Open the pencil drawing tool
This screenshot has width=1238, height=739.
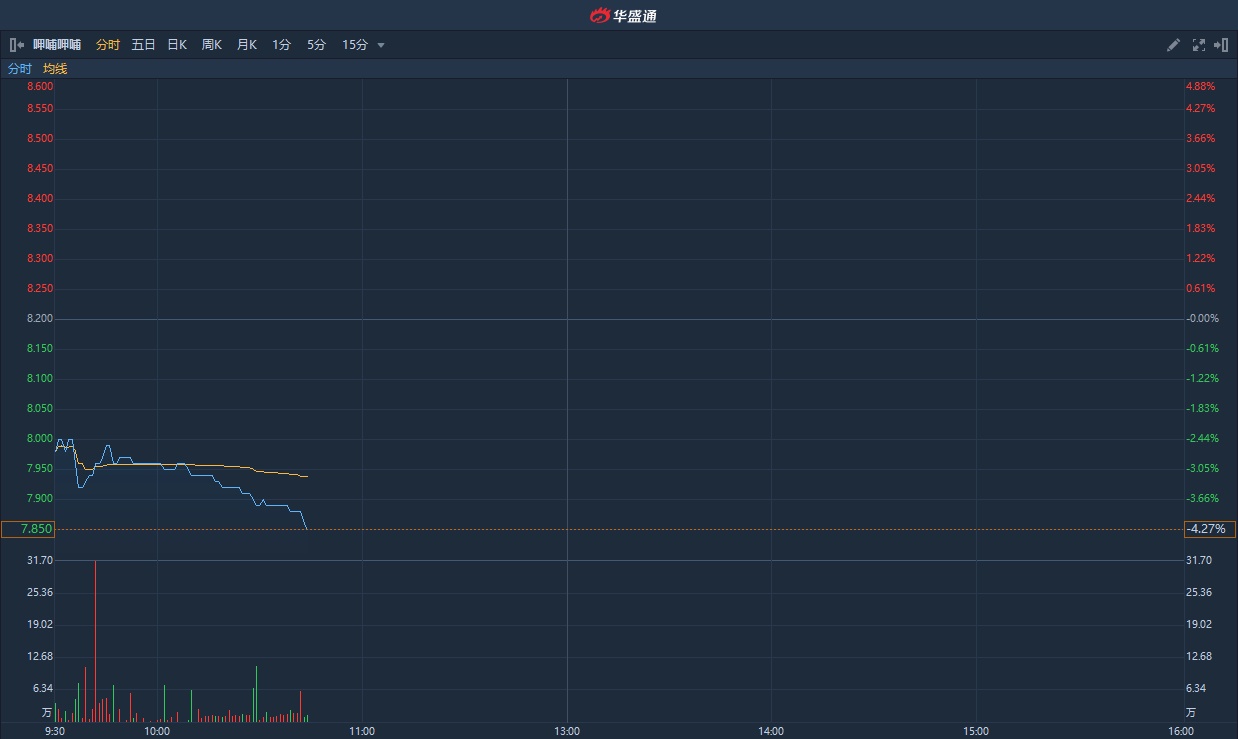(x=1173, y=45)
